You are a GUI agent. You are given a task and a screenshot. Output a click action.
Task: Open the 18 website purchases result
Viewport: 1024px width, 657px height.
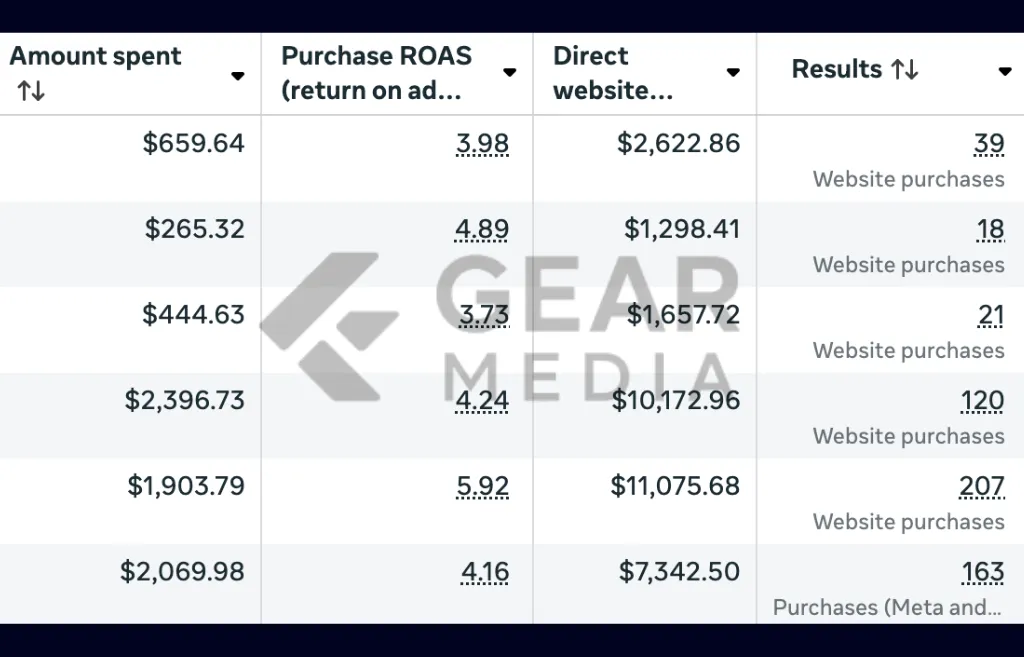[991, 229]
